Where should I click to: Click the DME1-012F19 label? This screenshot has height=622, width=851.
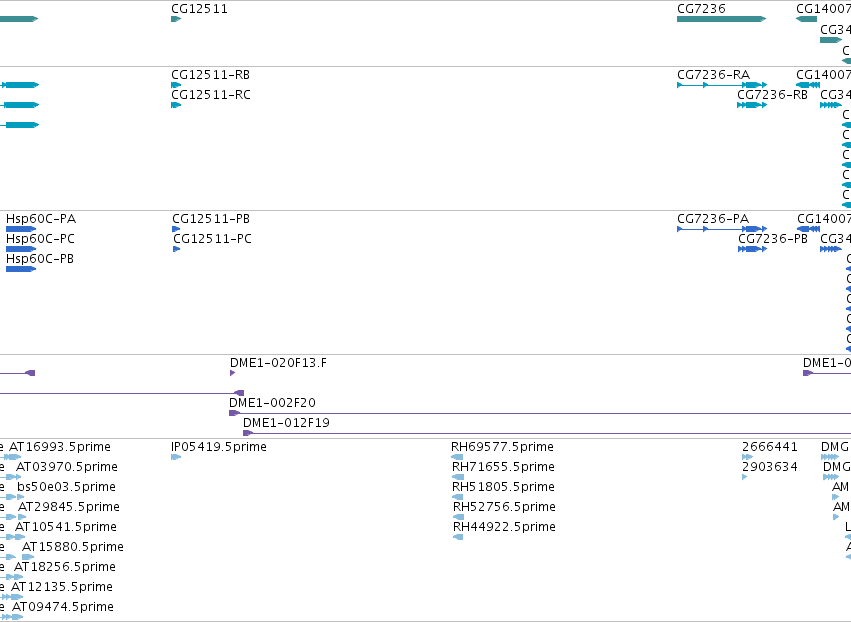286,423
